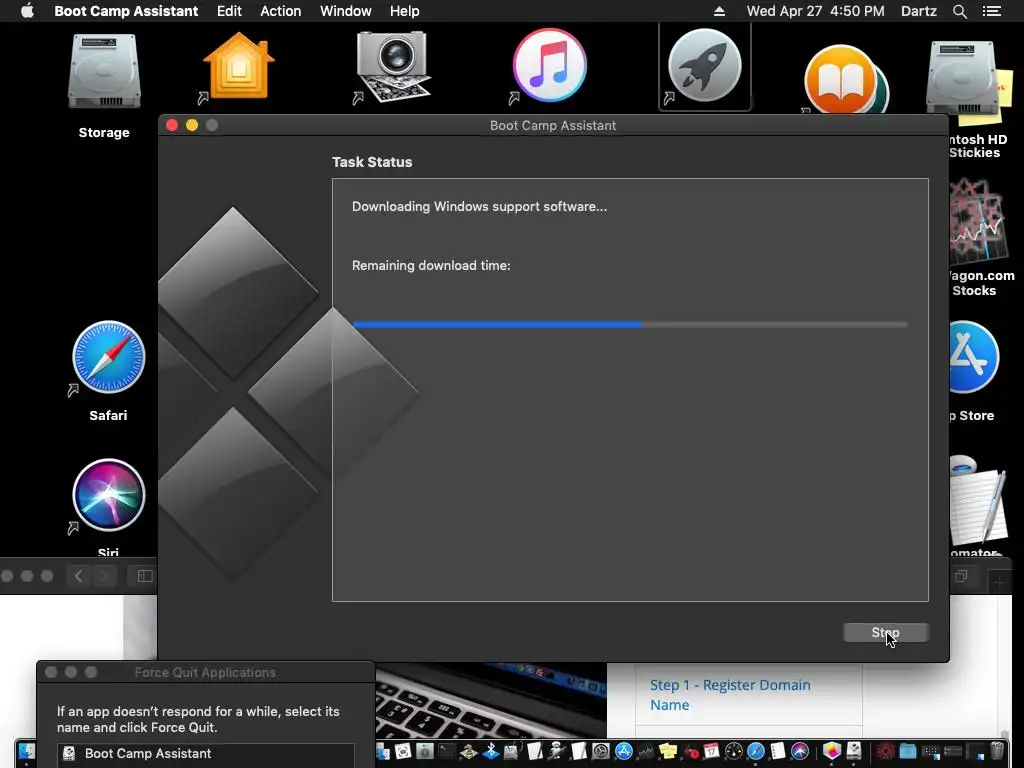Screen dimensions: 1024x768
Task: Click the laptop image on the web page
Action: (491, 701)
